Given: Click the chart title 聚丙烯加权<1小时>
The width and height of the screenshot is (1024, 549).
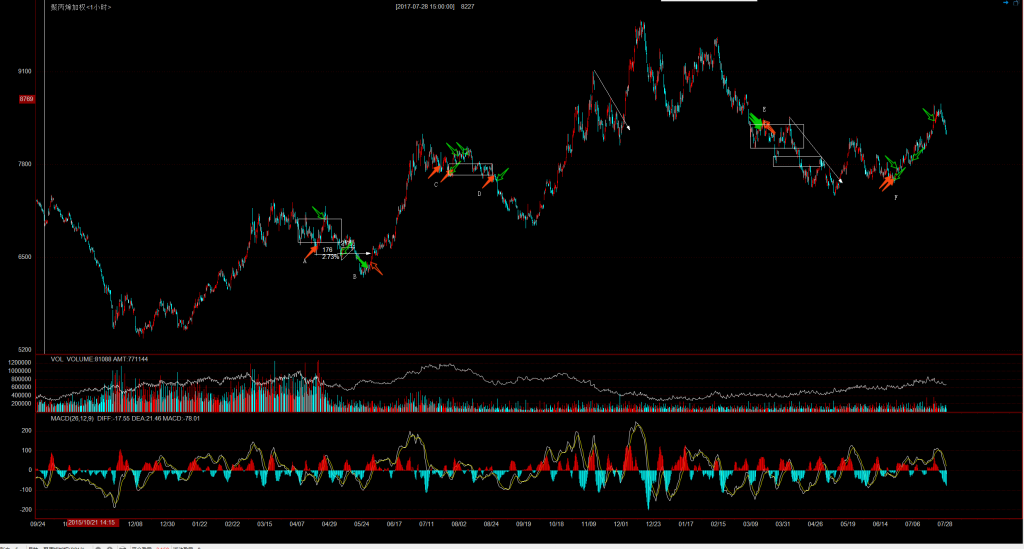Looking at the screenshot, I should (x=81, y=7).
